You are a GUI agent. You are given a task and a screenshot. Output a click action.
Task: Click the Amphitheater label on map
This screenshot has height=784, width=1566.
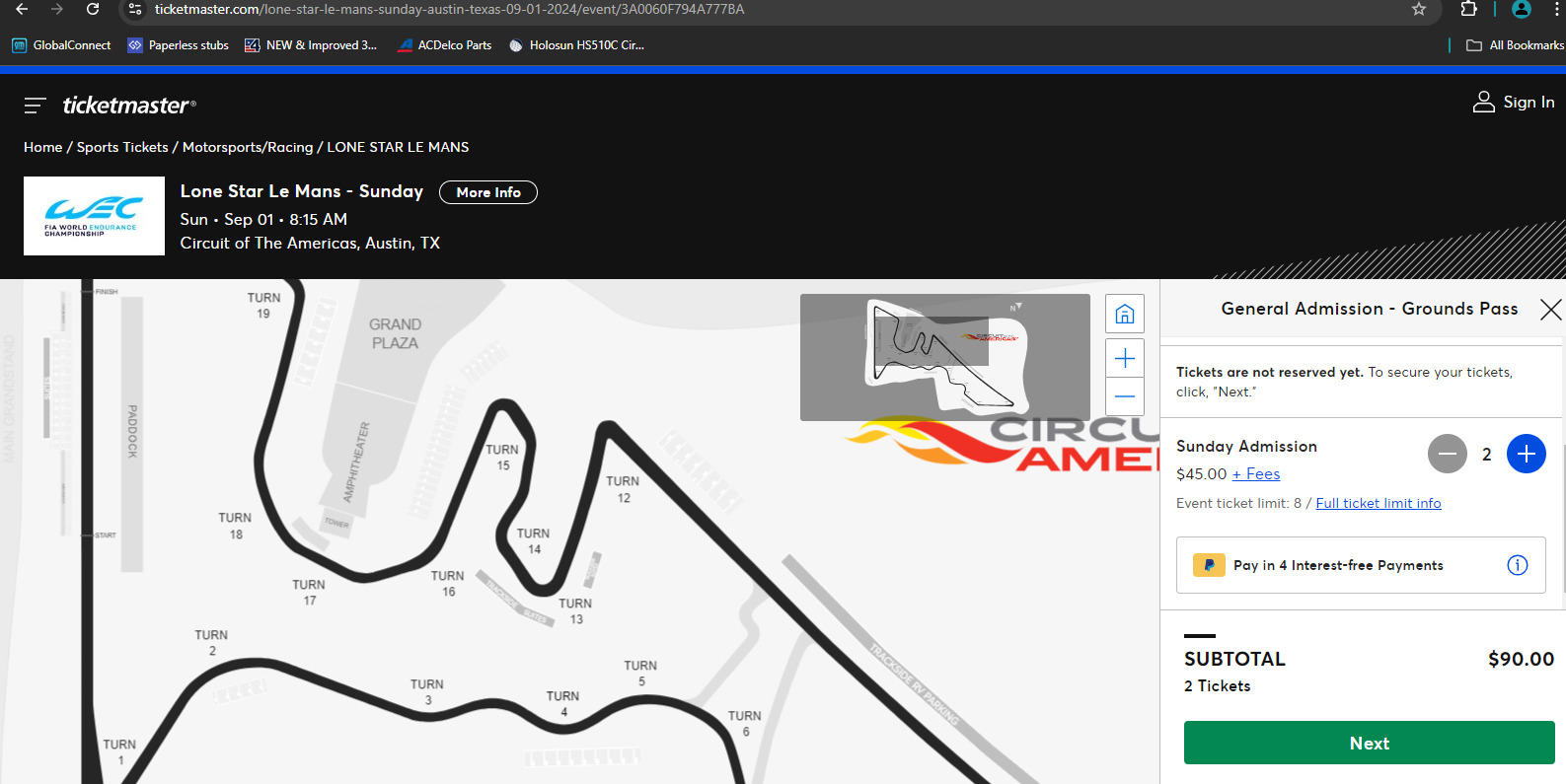pyautogui.click(x=356, y=463)
